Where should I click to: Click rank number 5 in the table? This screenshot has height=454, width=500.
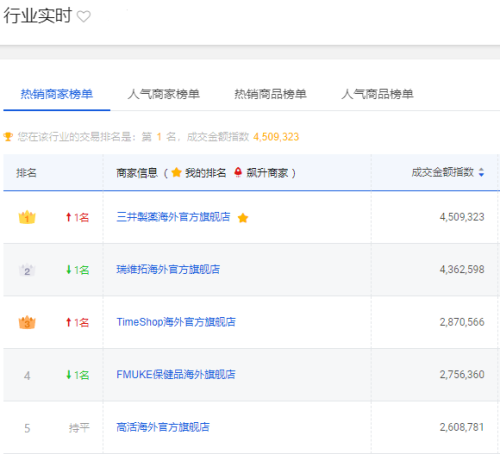click(x=27, y=428)
